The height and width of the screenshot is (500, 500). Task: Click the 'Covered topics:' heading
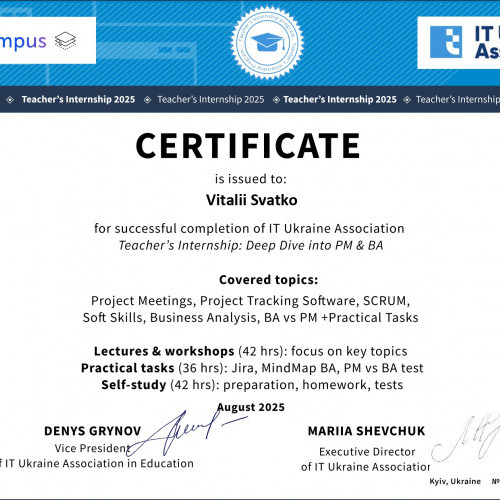pyautogui.click(x=269, y=280)
